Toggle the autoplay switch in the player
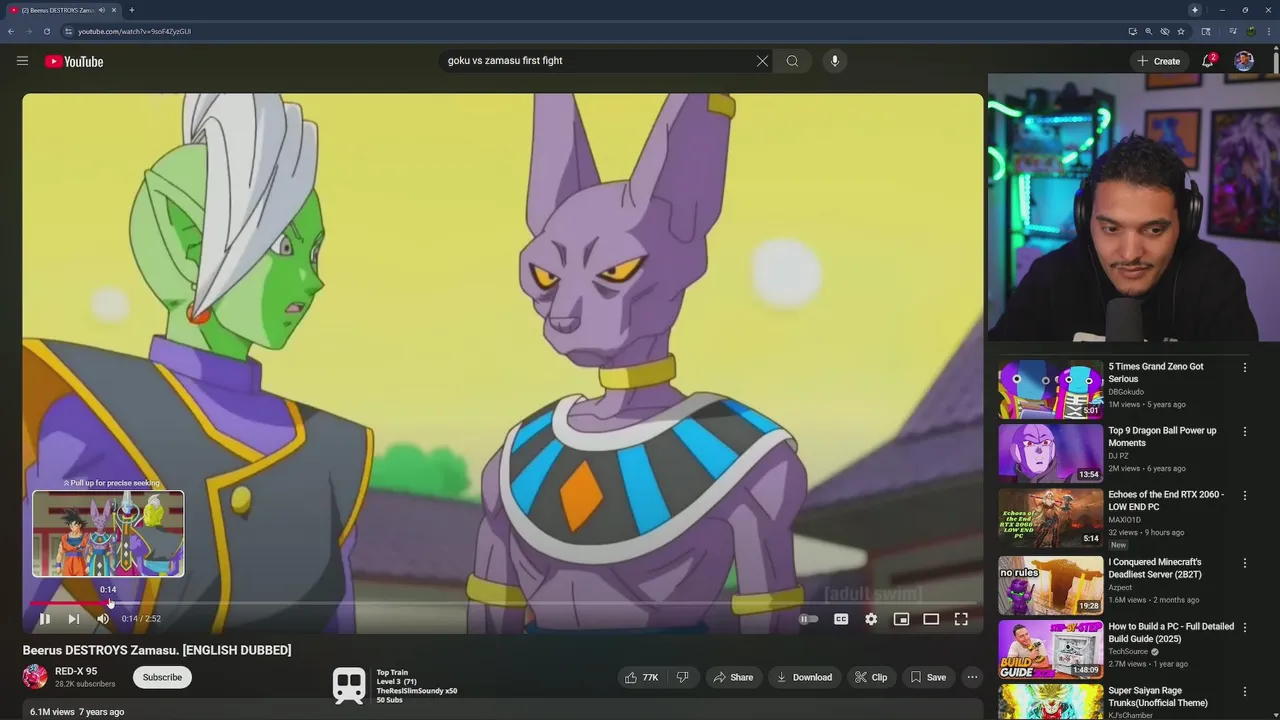 (x=809, y=619)
